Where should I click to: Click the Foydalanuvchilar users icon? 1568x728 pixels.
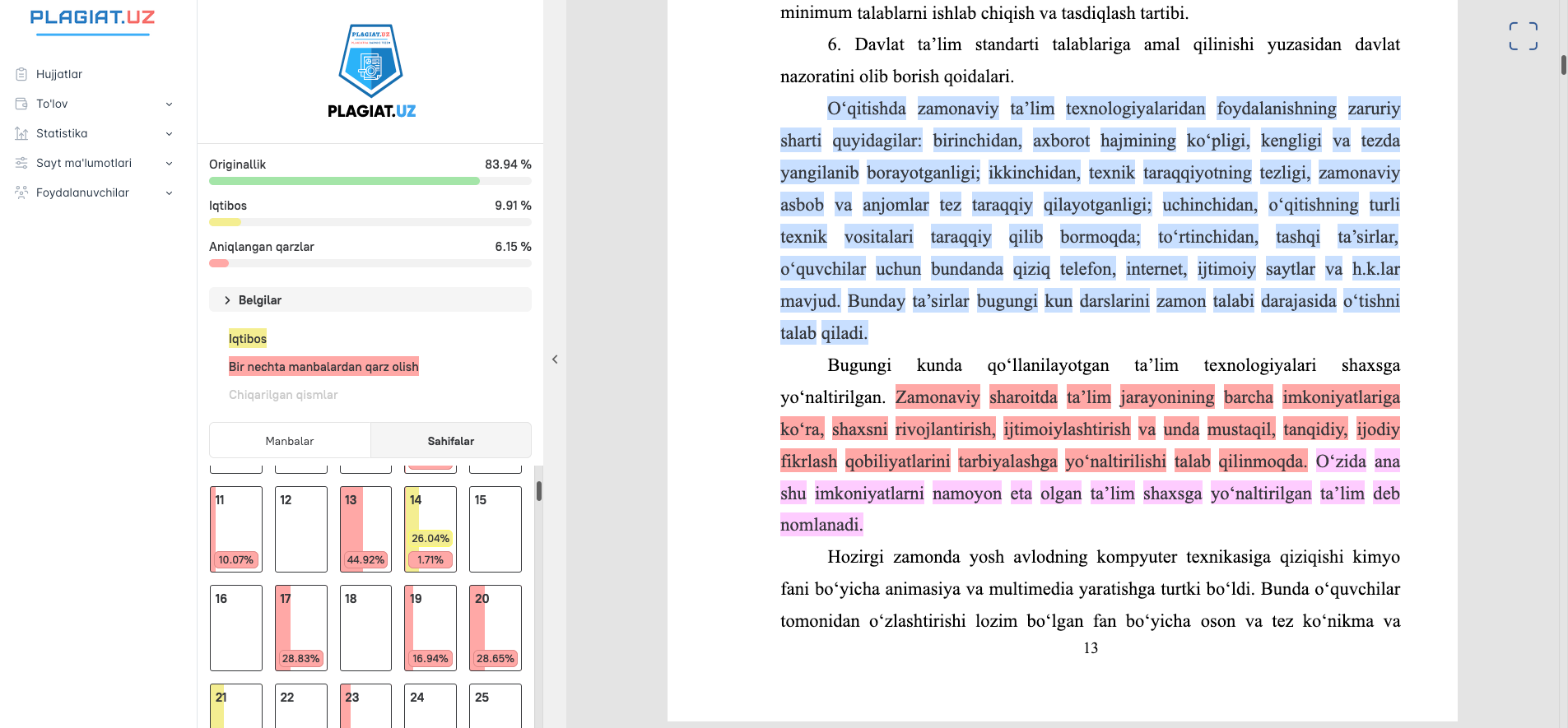[x=21, y=192]
